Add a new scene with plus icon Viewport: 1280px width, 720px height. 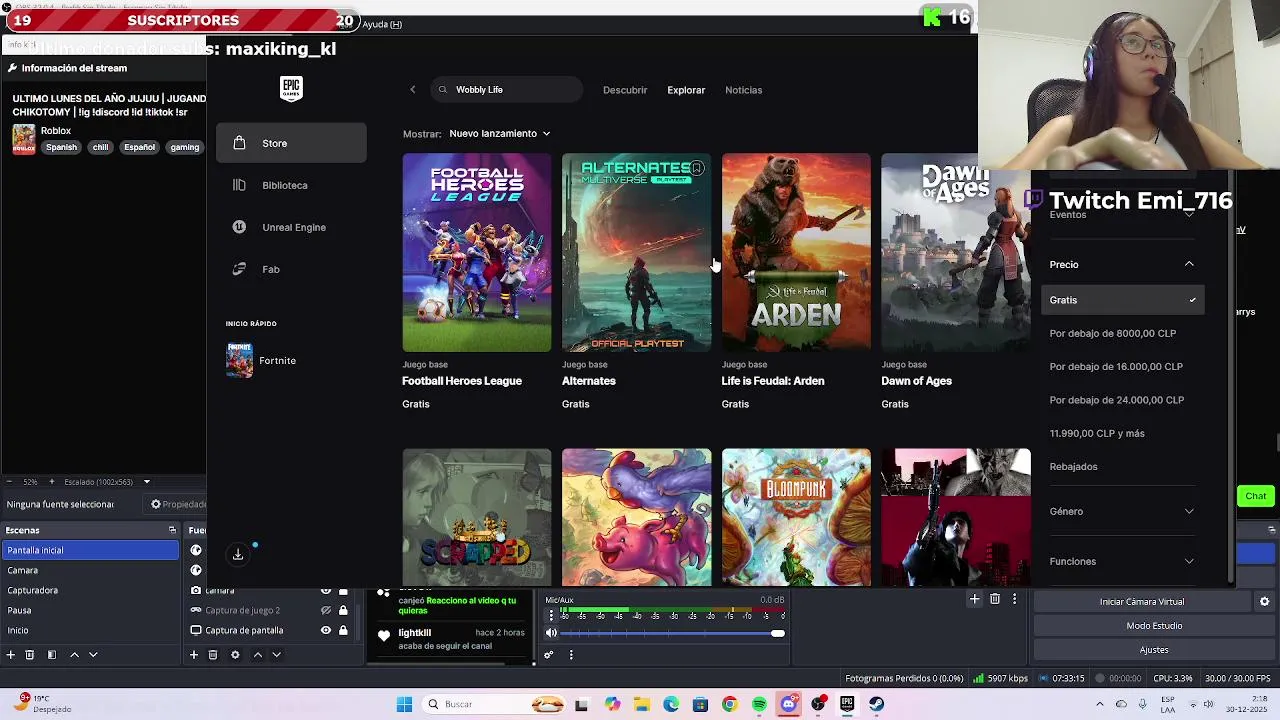11,655
